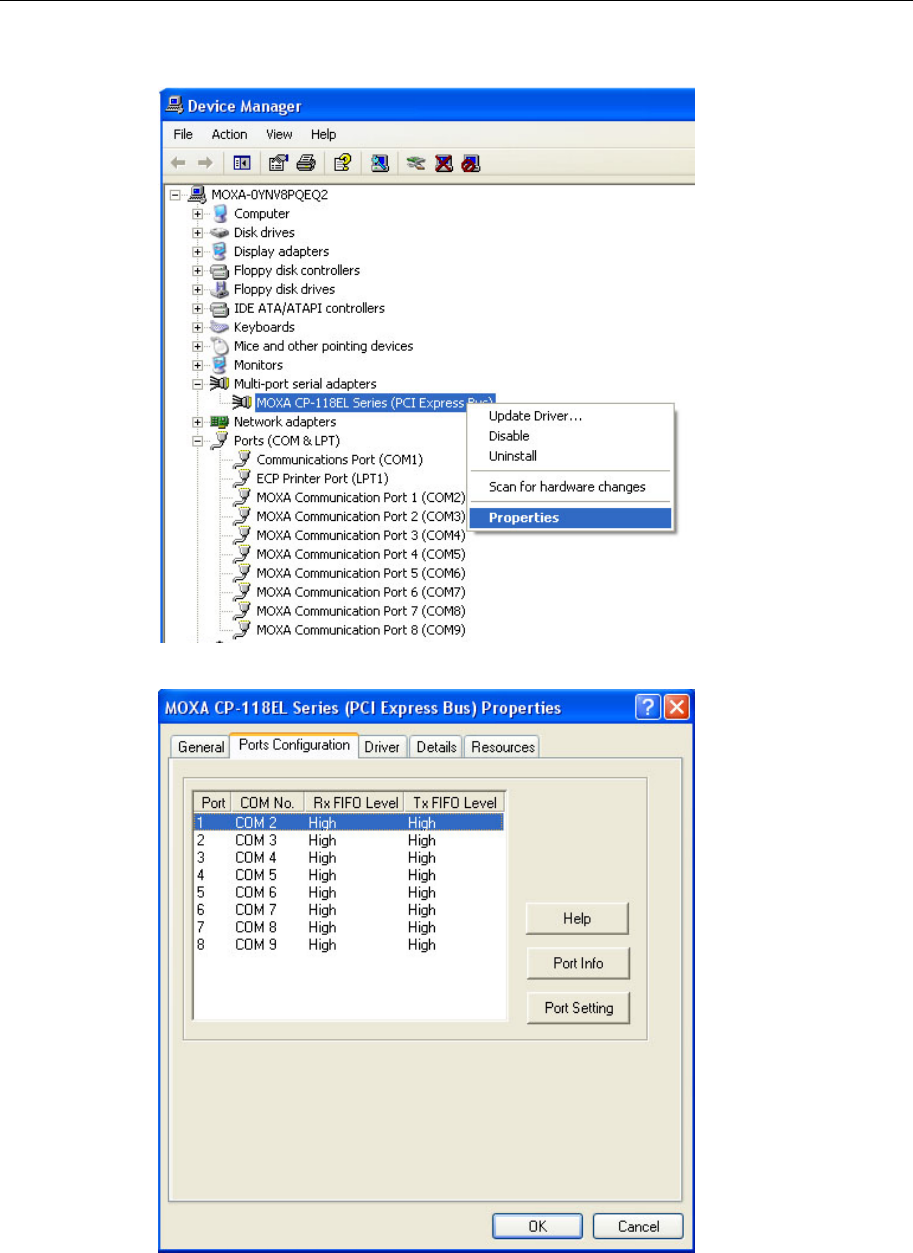Viewport: 913px width, 1253px height.
Task: Click the Uninstall toolbar icon
Action: pos(444,163)
